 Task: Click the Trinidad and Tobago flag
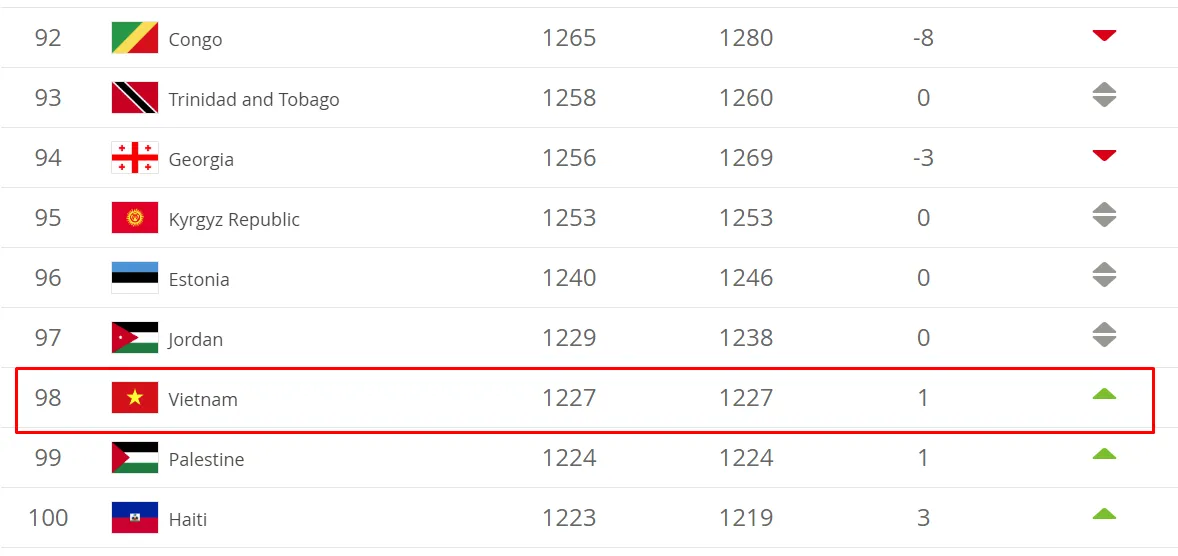pos(134,98)
